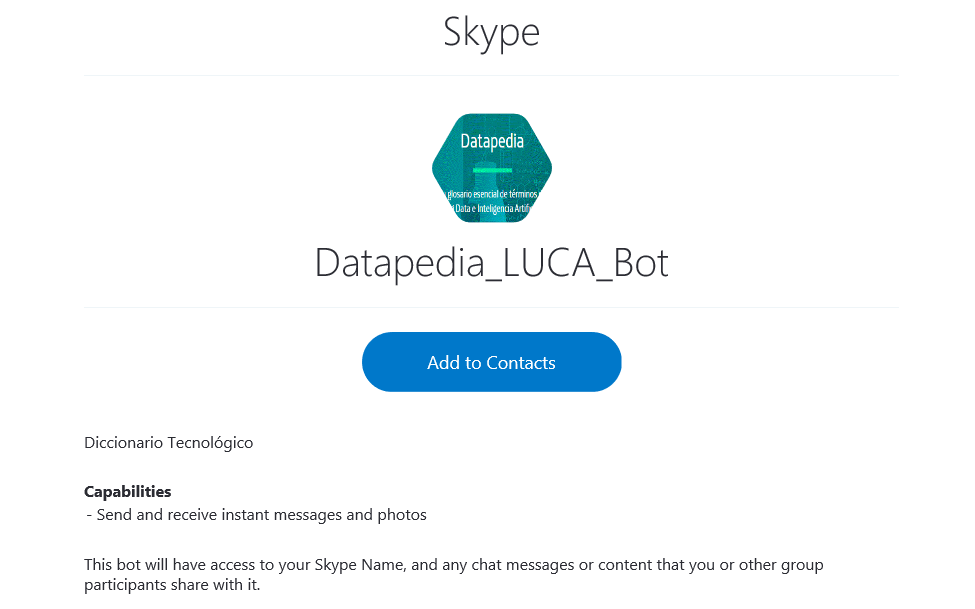Click the divider line below Skype heading
This screenshot has height=609, width=975.
coord(491,76)
